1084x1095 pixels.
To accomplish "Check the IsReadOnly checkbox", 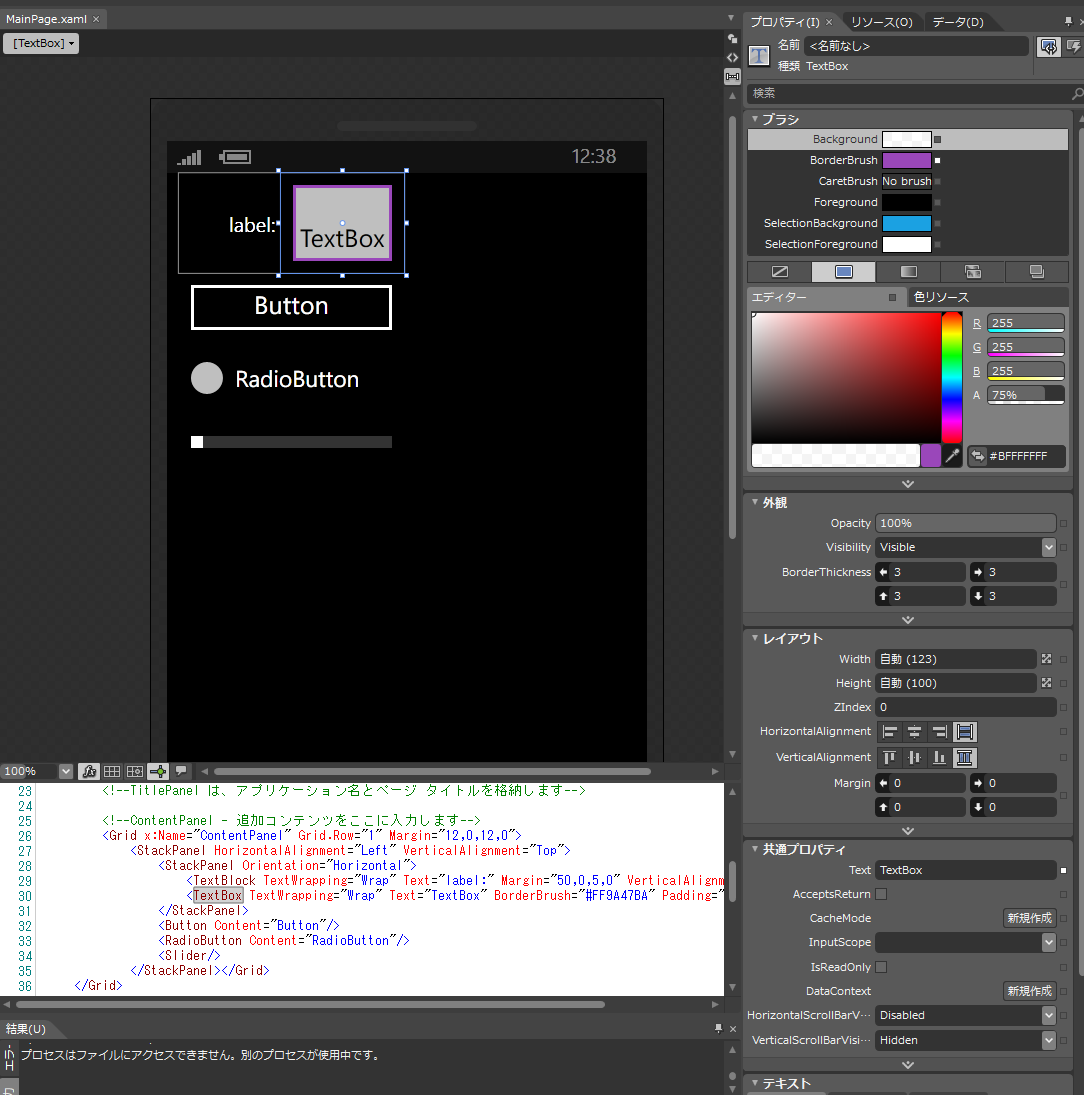I will pos(881,967).
